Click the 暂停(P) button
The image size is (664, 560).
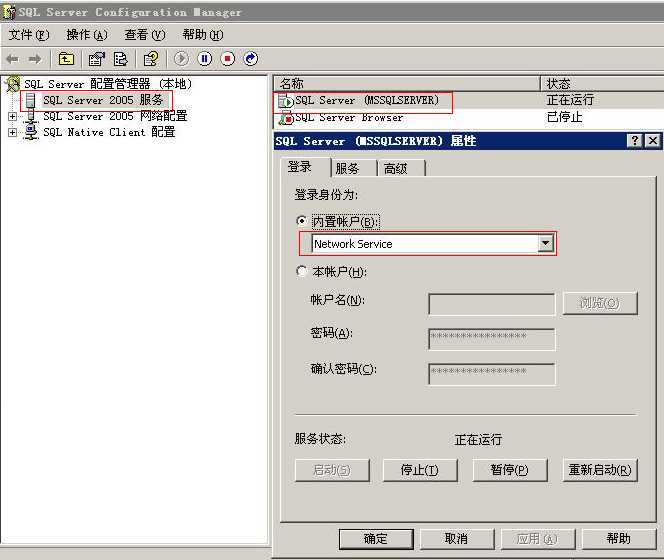510,470
